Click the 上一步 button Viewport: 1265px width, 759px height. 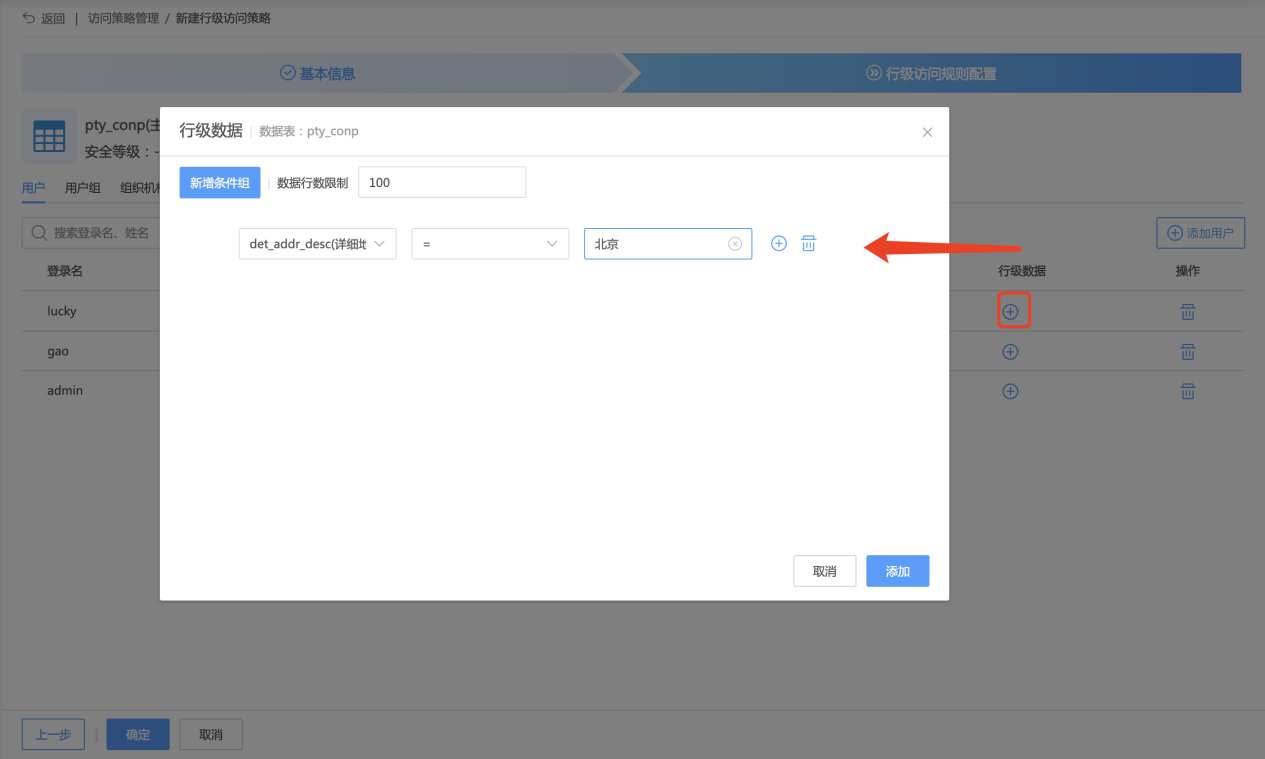coord(53,735)
